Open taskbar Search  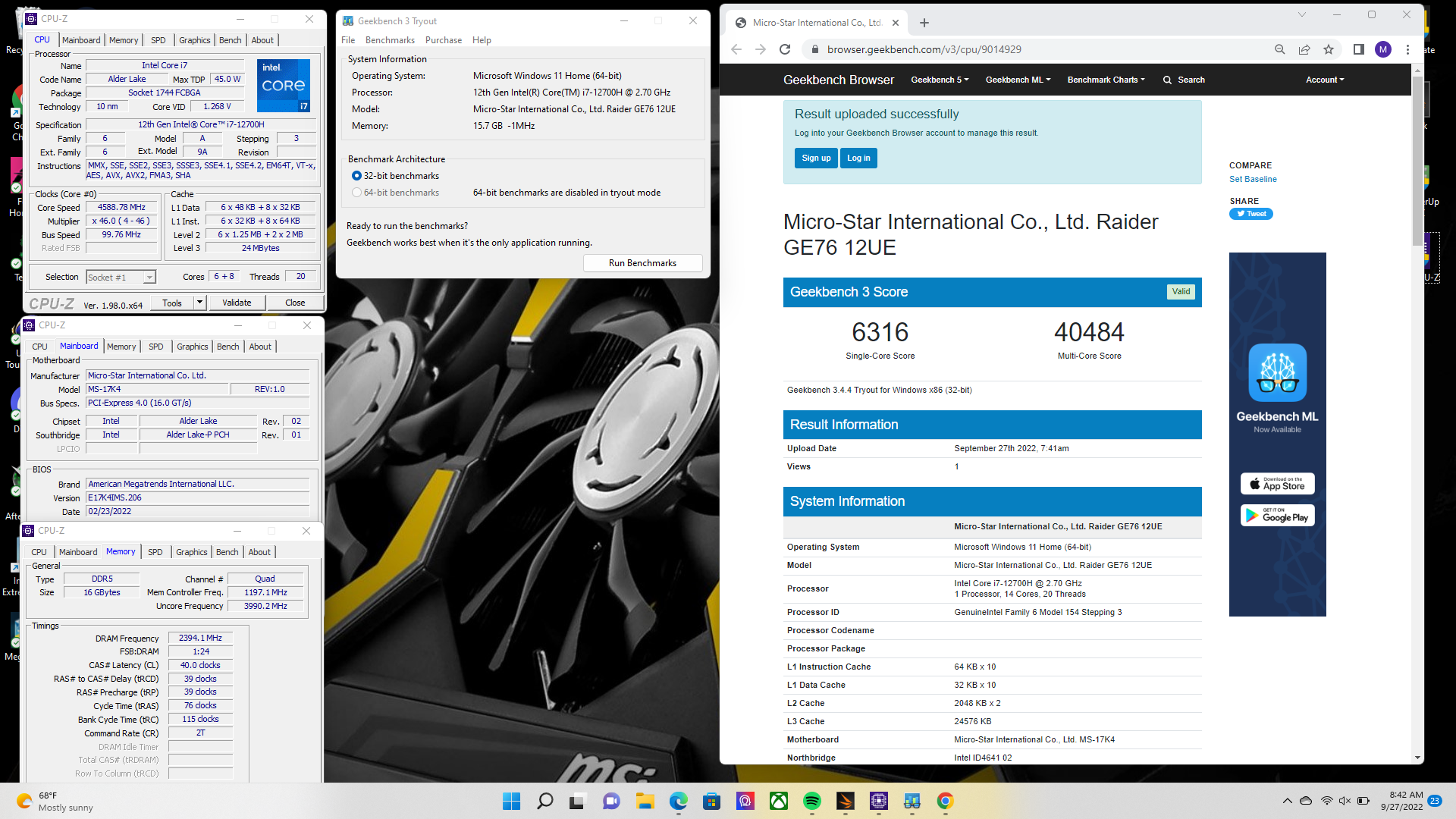pos(544,801)
